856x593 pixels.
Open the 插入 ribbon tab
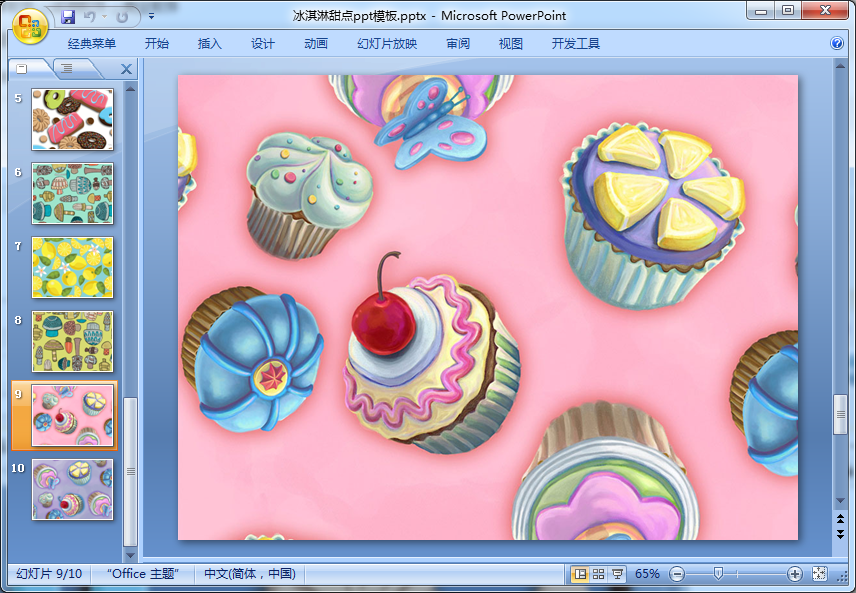pyautogui.click(x=210, y=44)
